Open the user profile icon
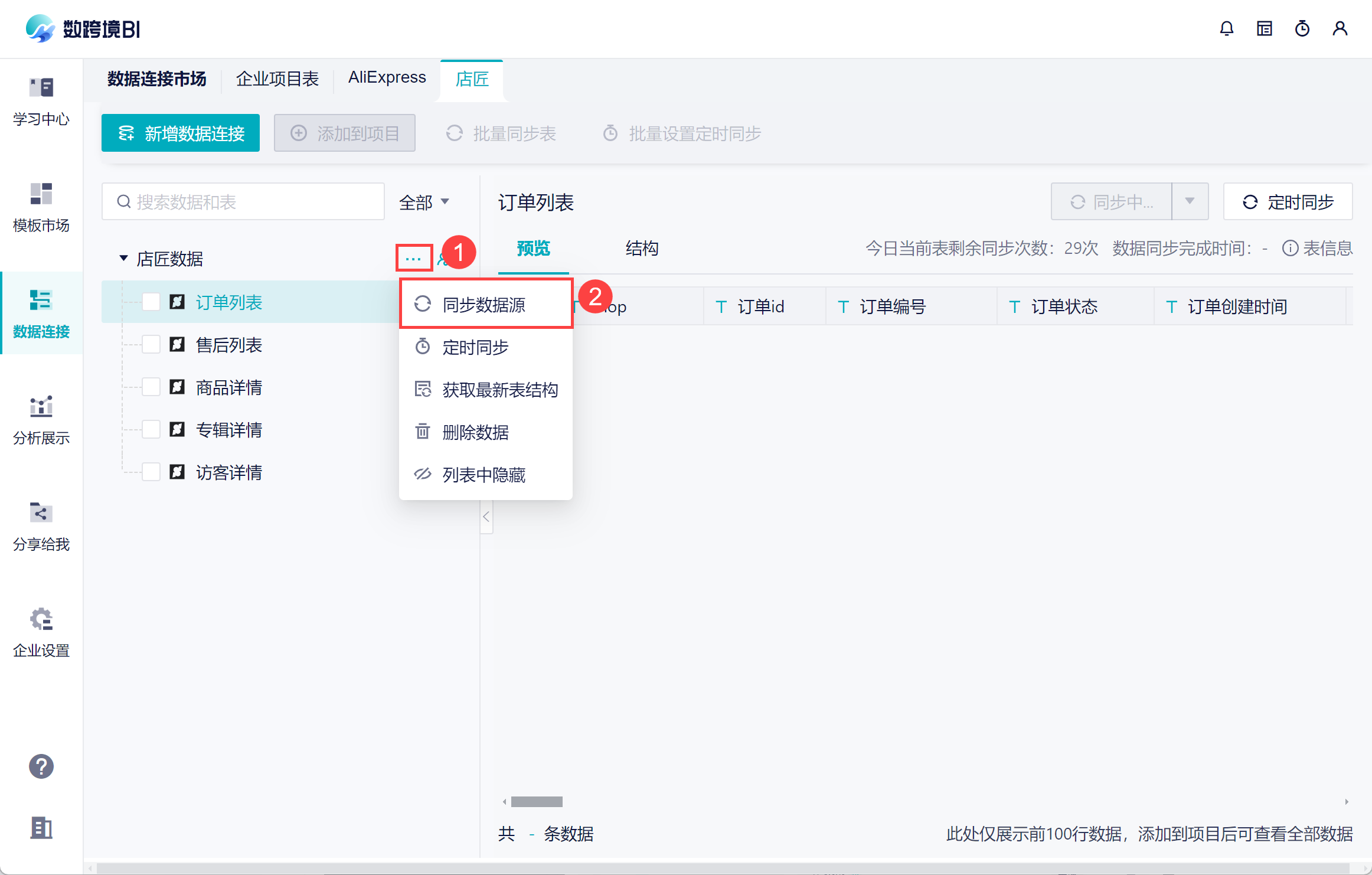 click(x=1340, y=28)
